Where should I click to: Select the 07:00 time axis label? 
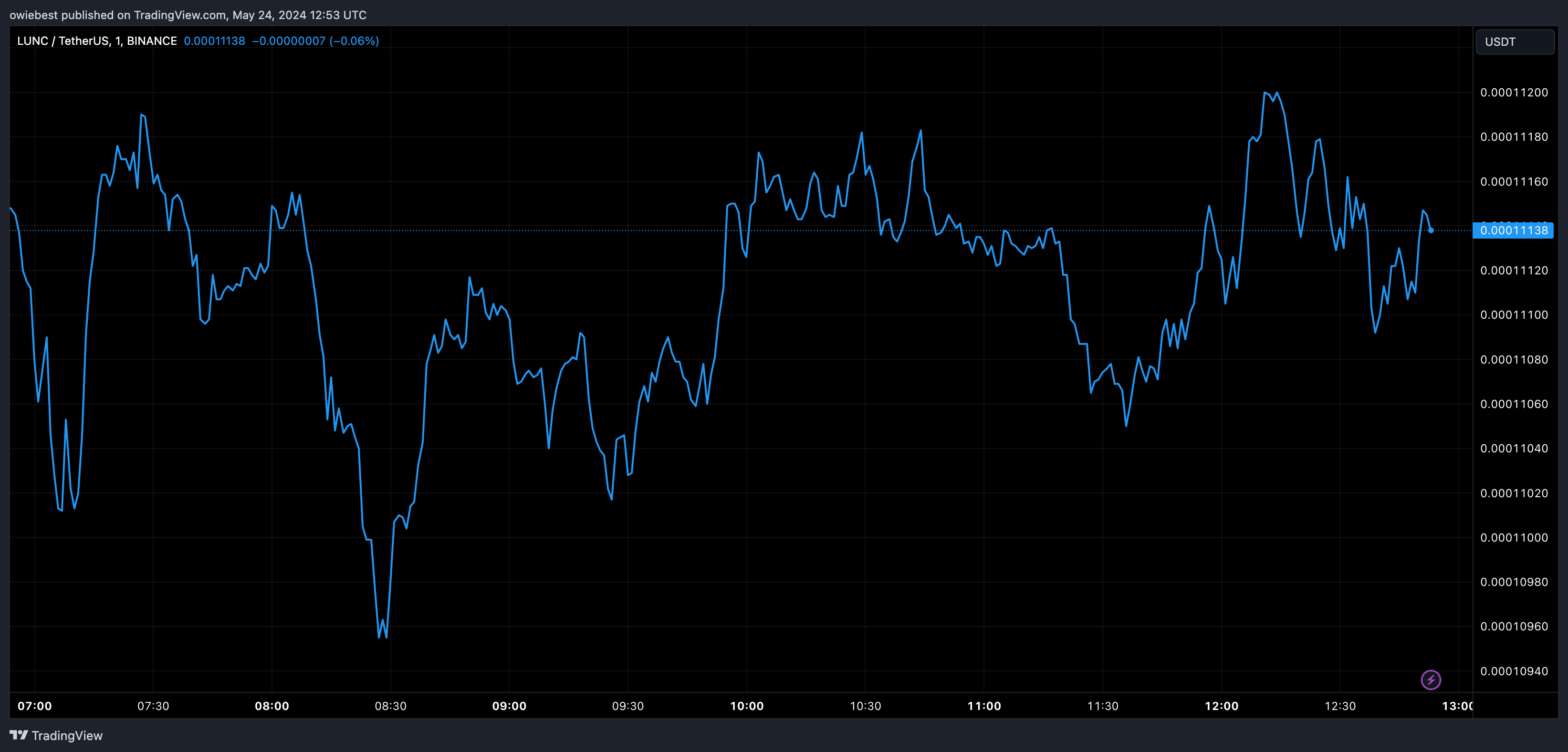(35, 706)
